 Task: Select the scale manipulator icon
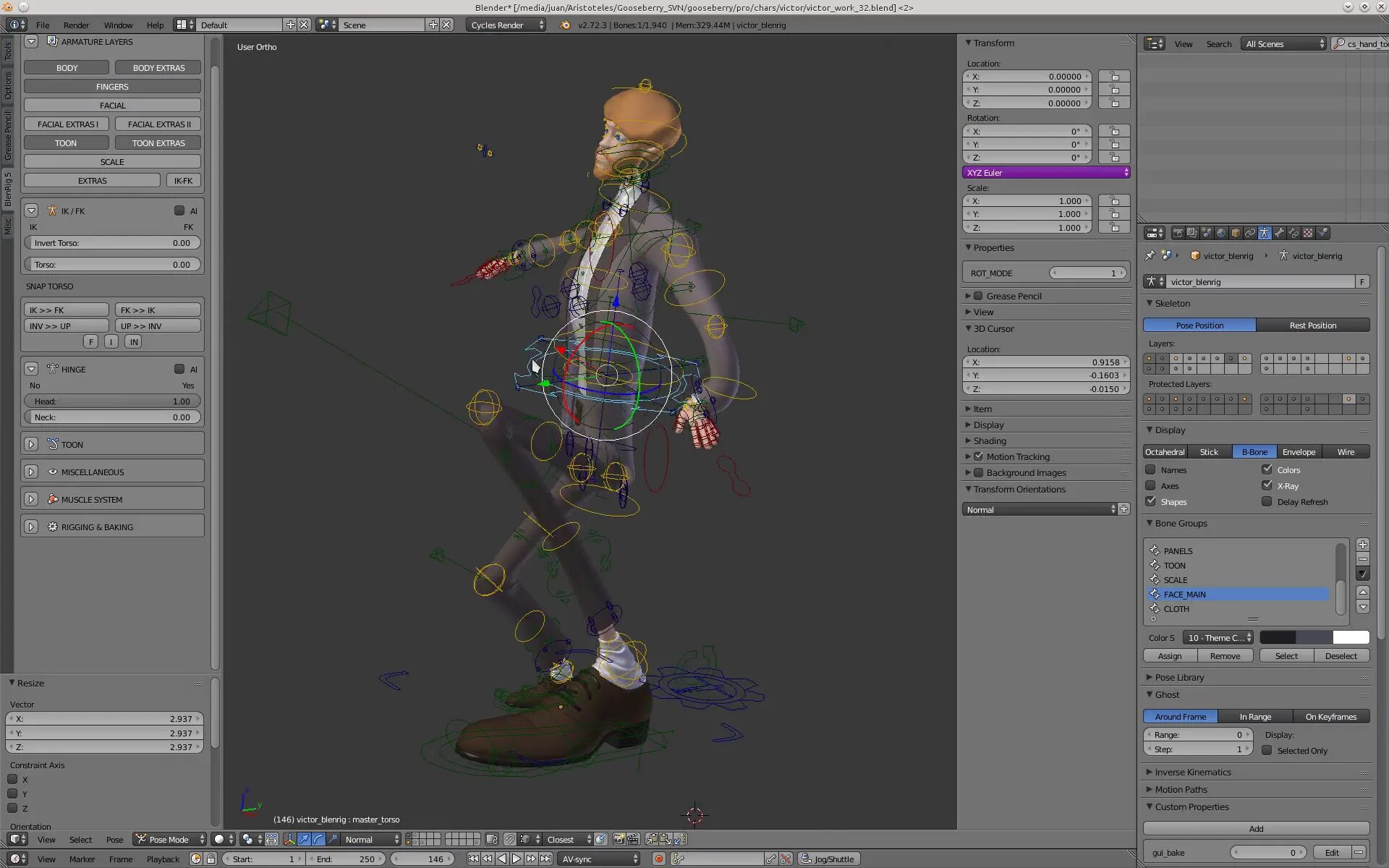click(333, 839)
